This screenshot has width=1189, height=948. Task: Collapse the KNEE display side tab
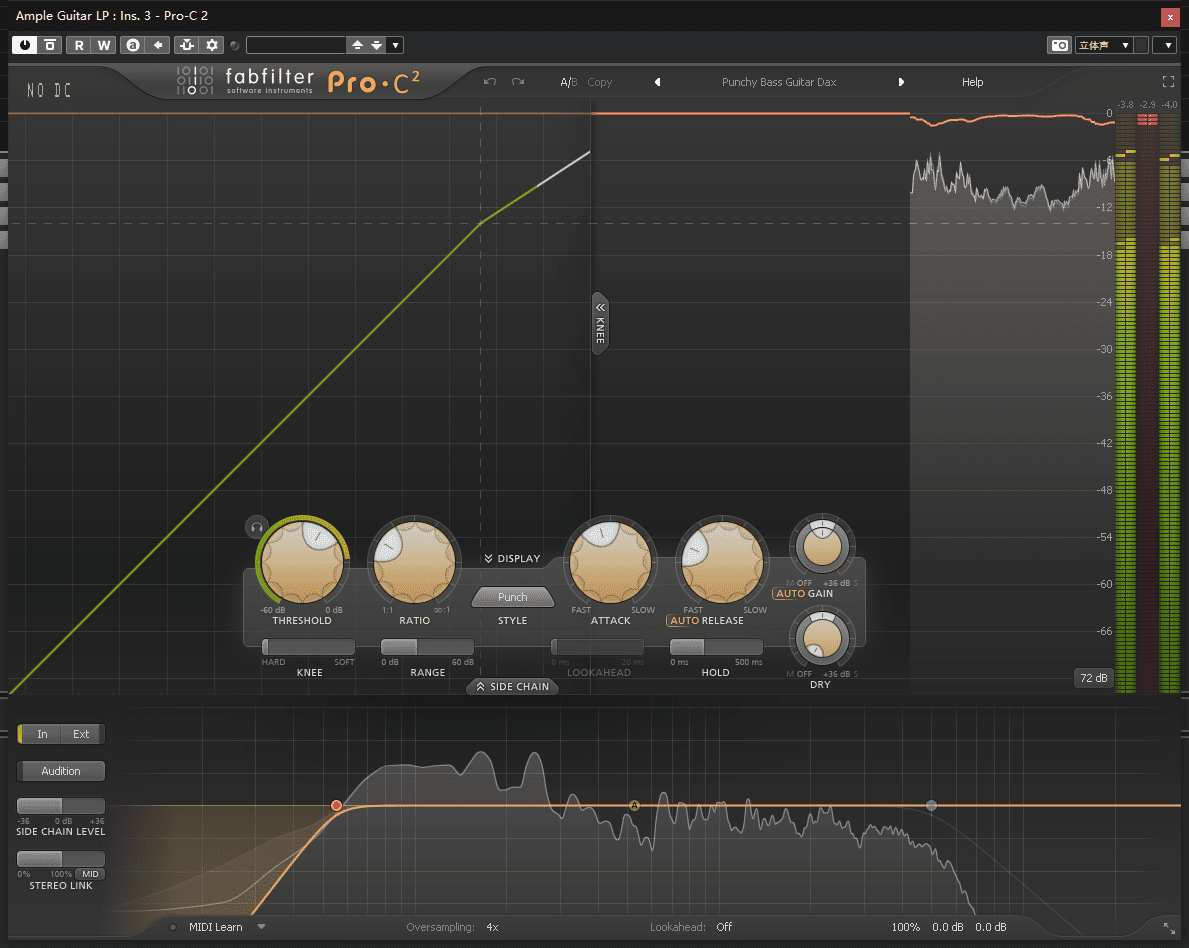pyautogui.click(x=600, y=323)
